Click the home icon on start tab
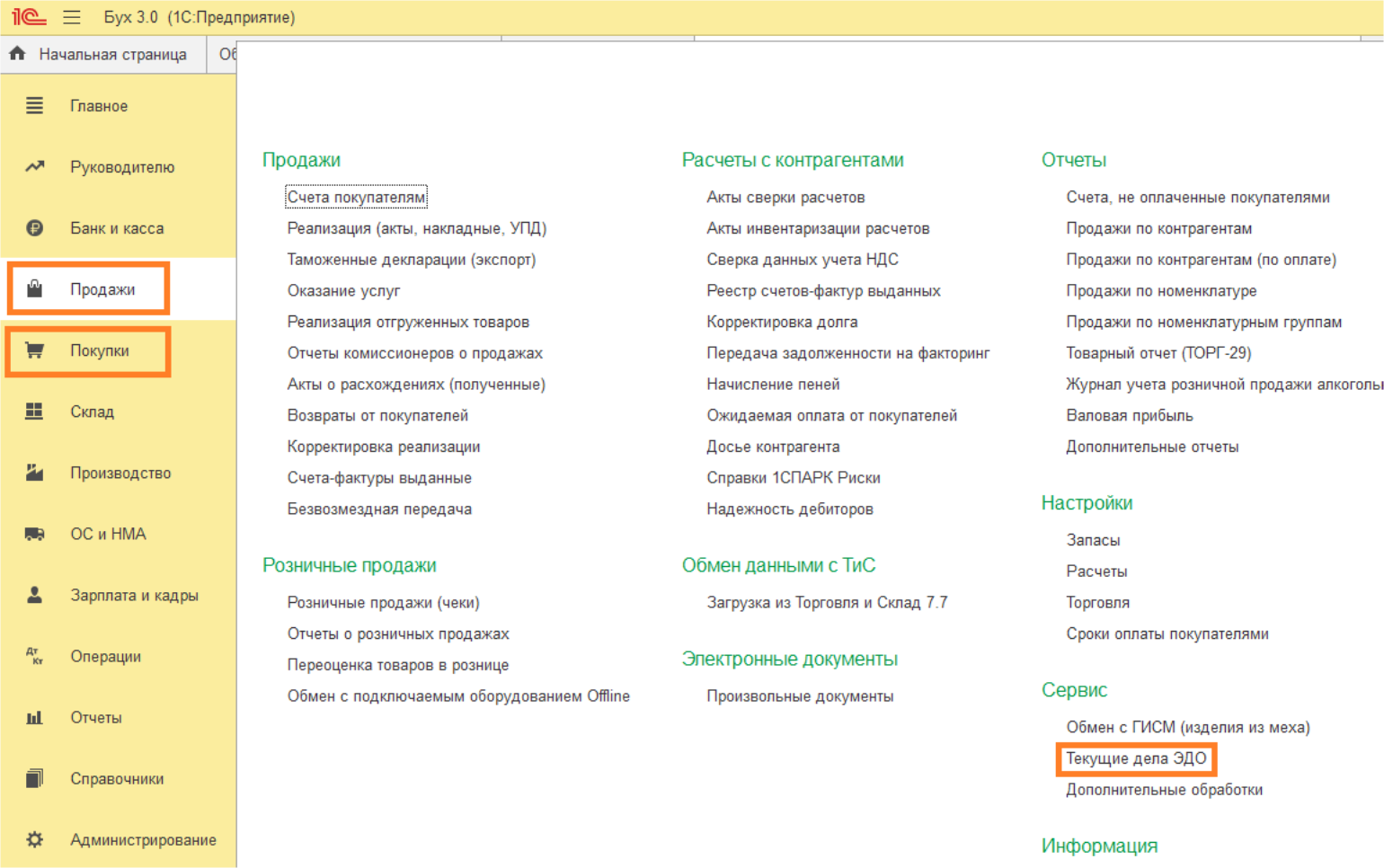The image size is (1384, 868). (x=18, y=54)
